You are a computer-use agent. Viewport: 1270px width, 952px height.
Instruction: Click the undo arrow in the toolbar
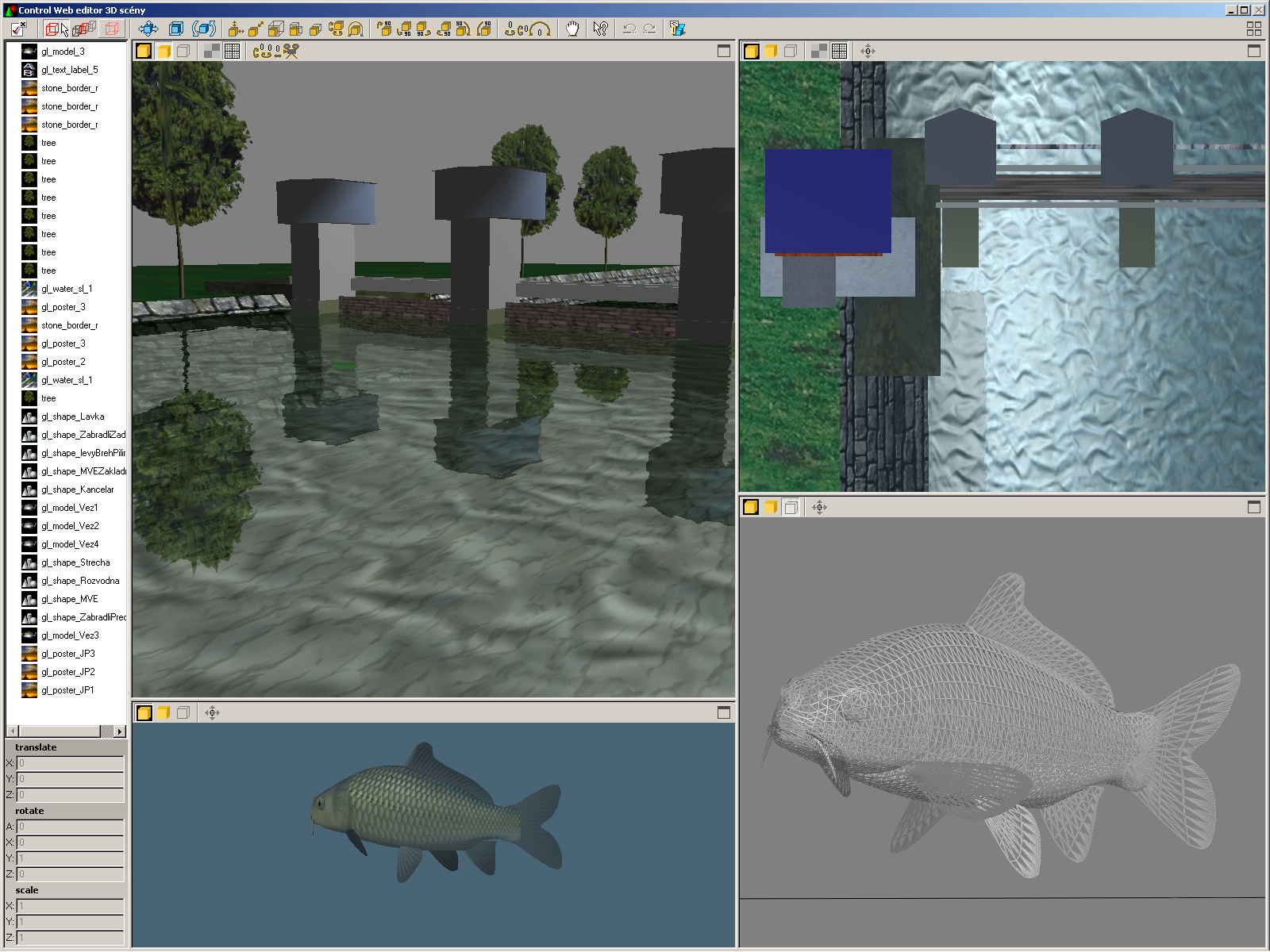pos(629,29)
